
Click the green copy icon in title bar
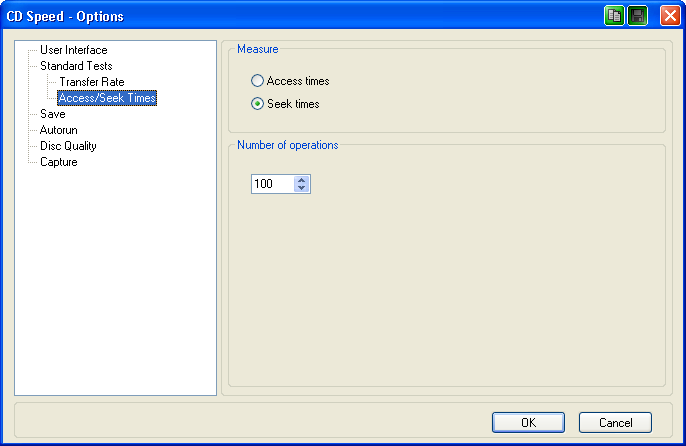[614, 16]
